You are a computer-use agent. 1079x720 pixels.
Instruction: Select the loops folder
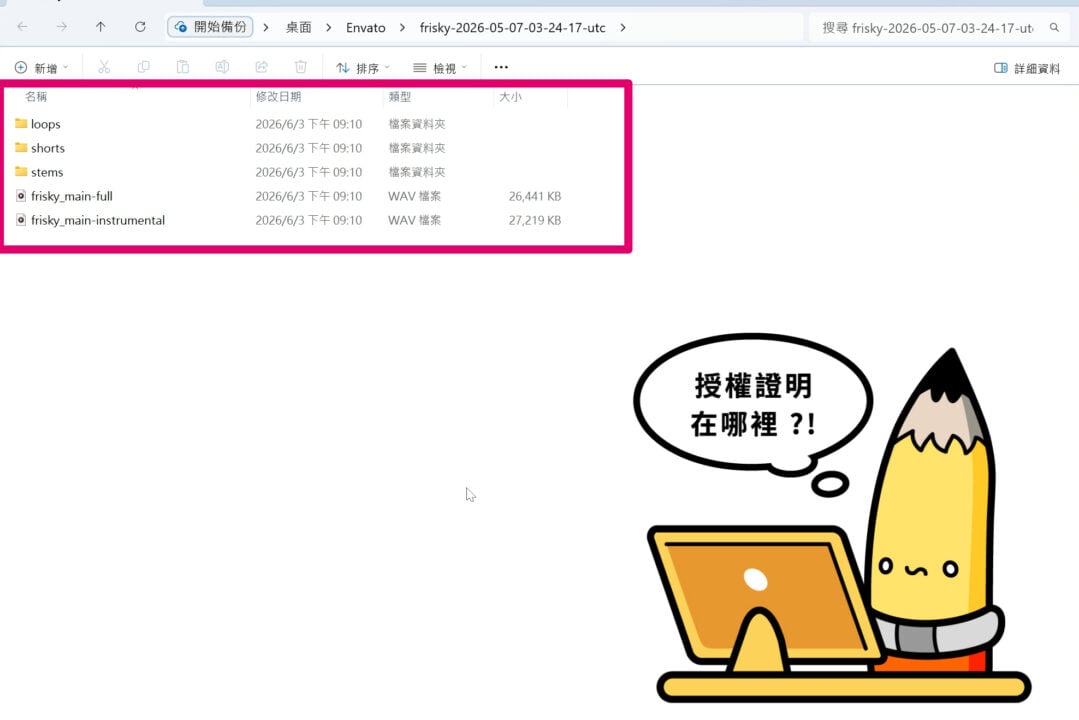[45, 124]
